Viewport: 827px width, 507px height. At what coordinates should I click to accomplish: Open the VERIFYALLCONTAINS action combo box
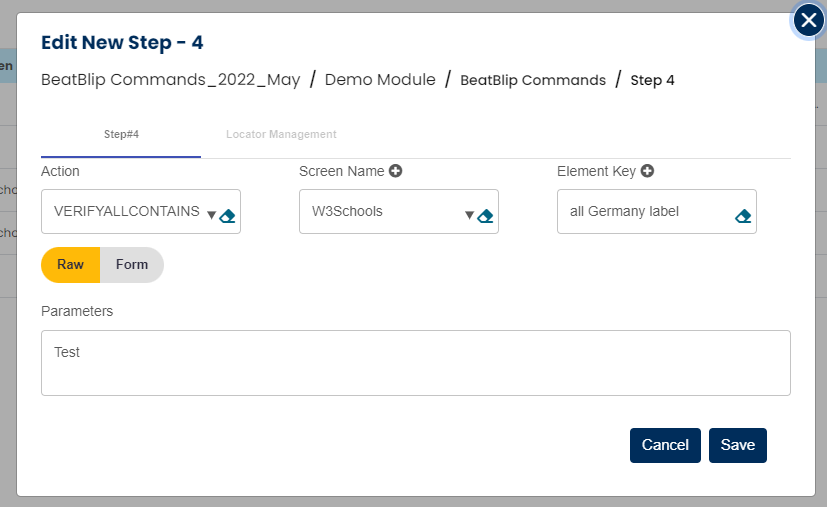(x=125, y=212)
